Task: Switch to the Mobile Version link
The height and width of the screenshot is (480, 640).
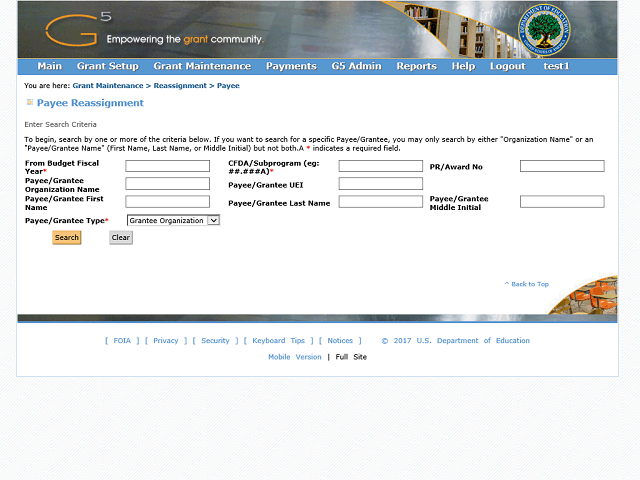Action: 295,357
